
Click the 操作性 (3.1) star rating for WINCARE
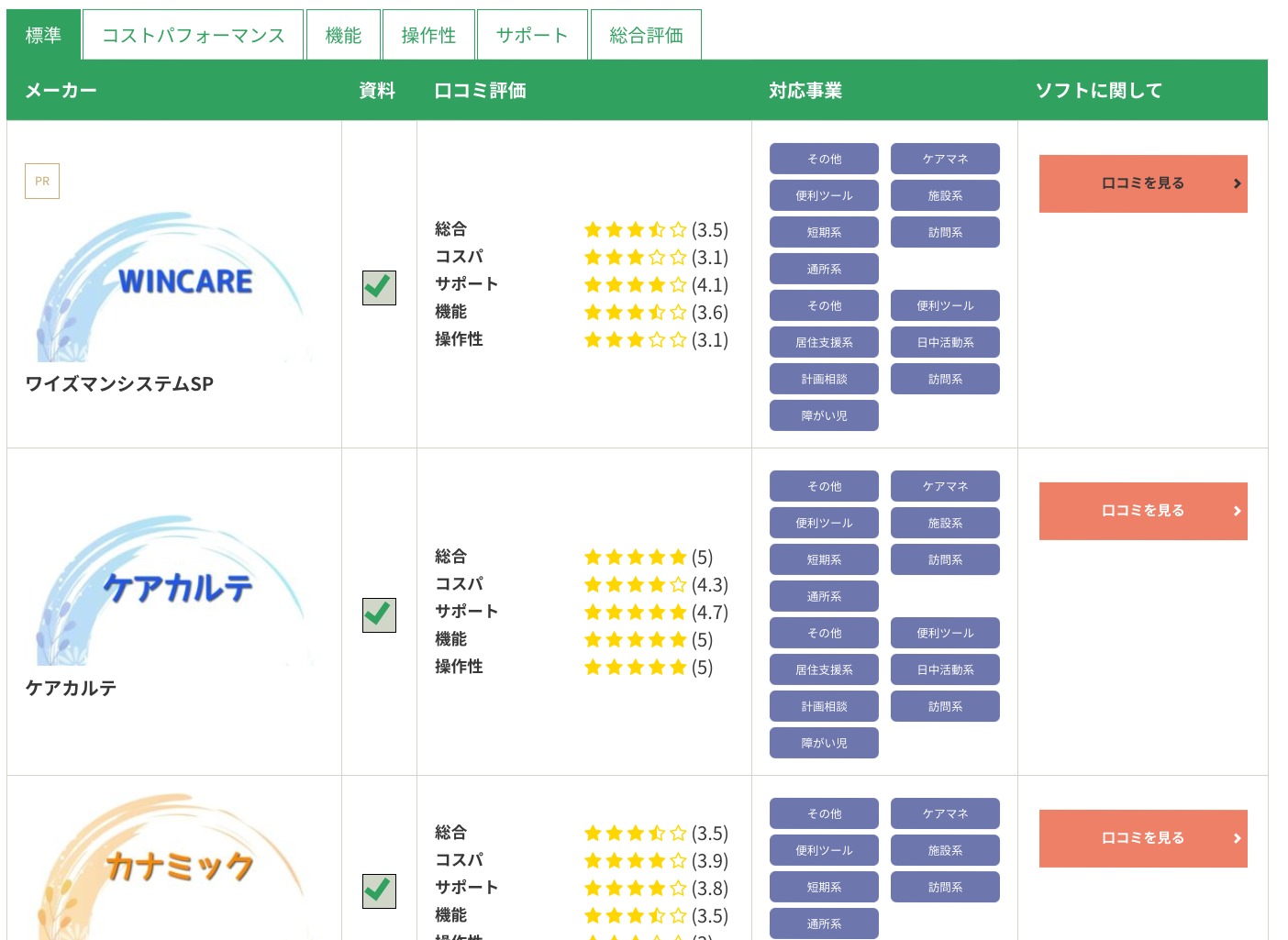point(656,339)
